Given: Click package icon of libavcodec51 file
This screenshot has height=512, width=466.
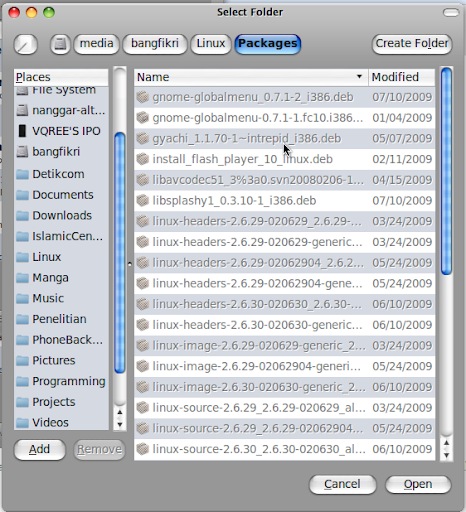Looking at the screenshot, I should [x=143, y=180].
